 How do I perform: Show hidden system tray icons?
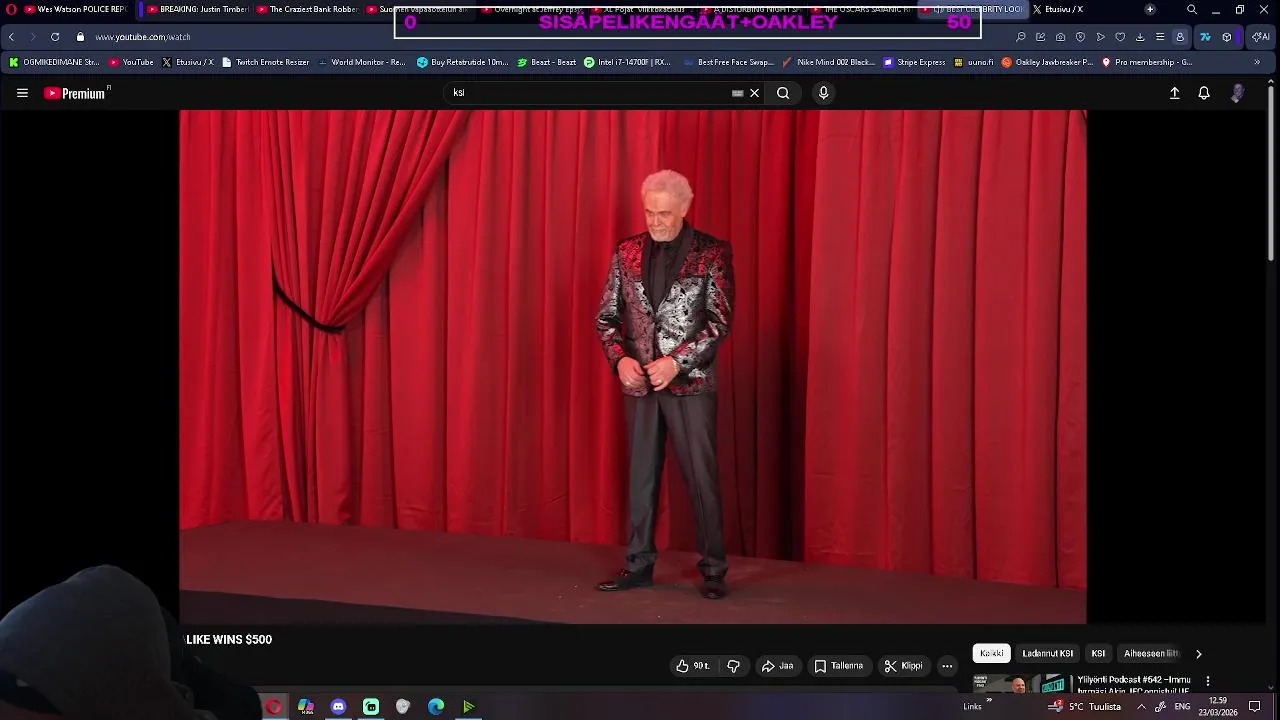coord(1141,707)
